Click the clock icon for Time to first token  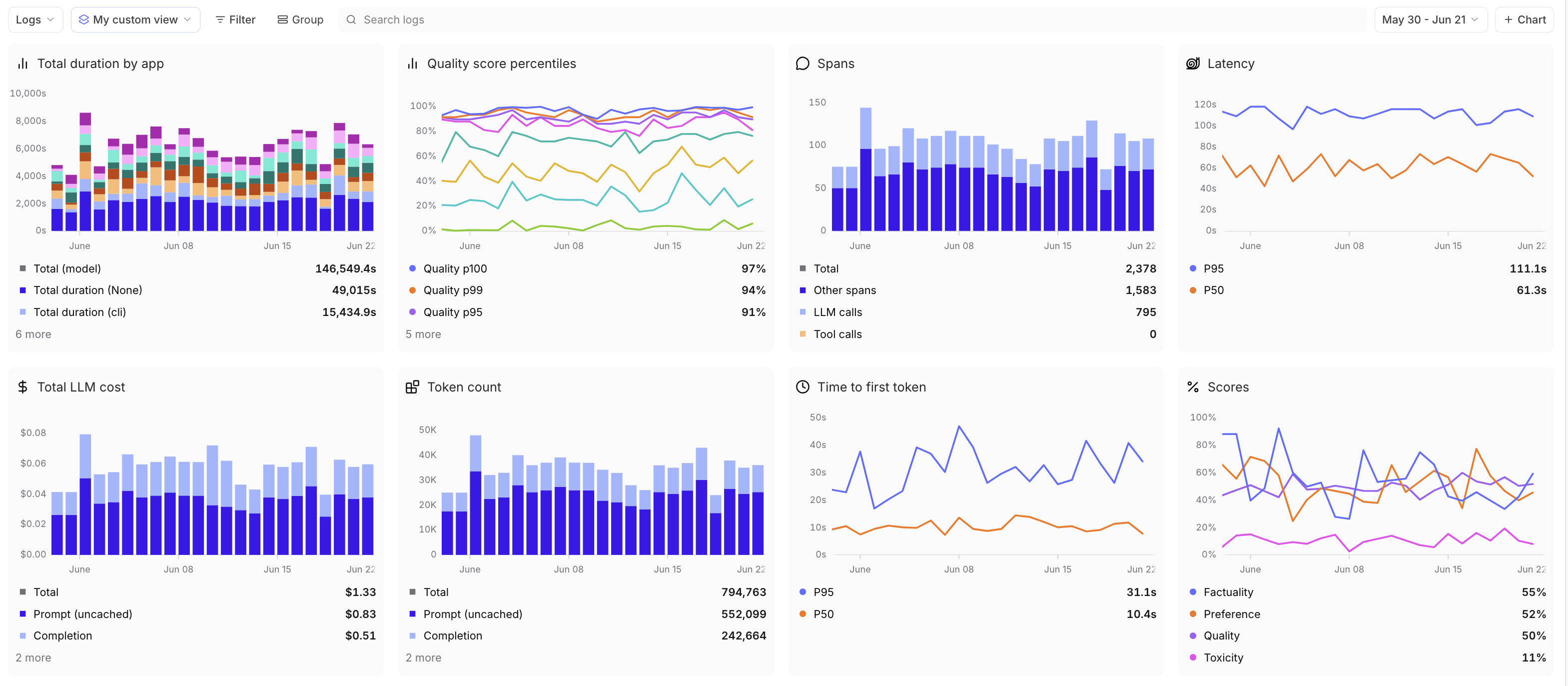tap(802, 387)
